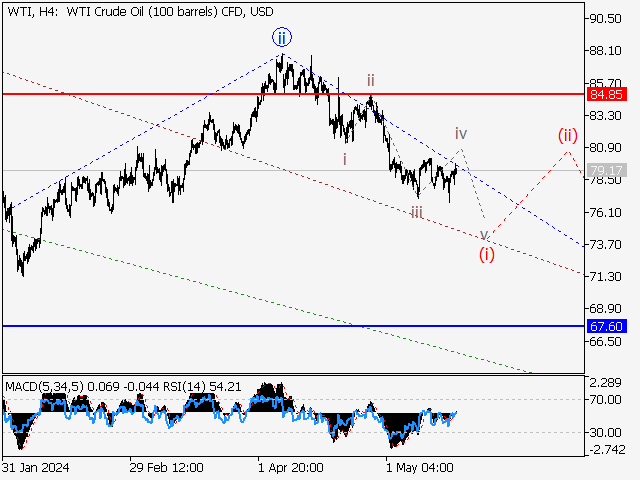Click the red '(ii)' wave label
Viewport: 640px width, 480px height.
[568, 136]
